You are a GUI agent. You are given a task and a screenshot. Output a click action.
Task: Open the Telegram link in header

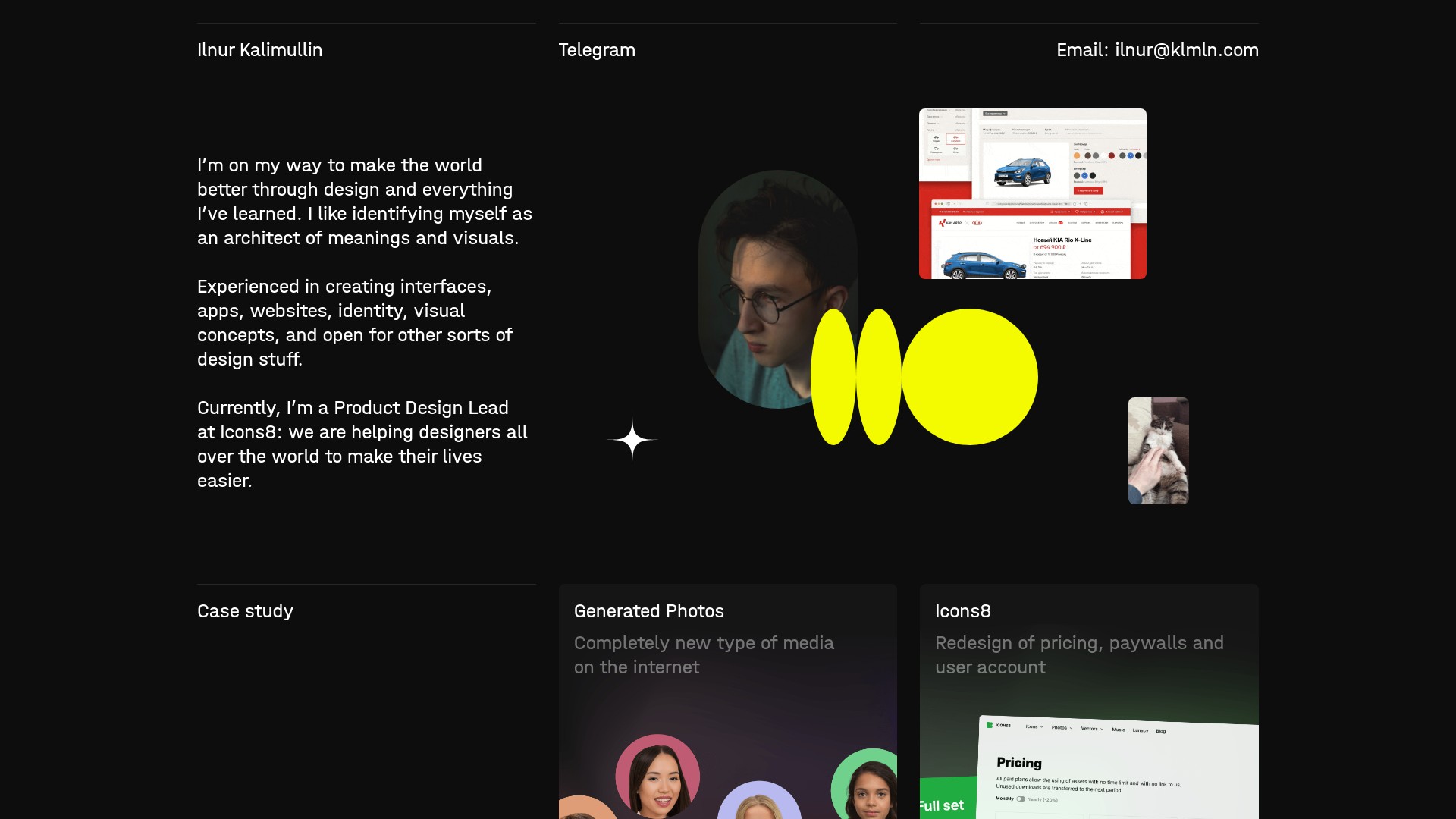[x=597, y=50]
